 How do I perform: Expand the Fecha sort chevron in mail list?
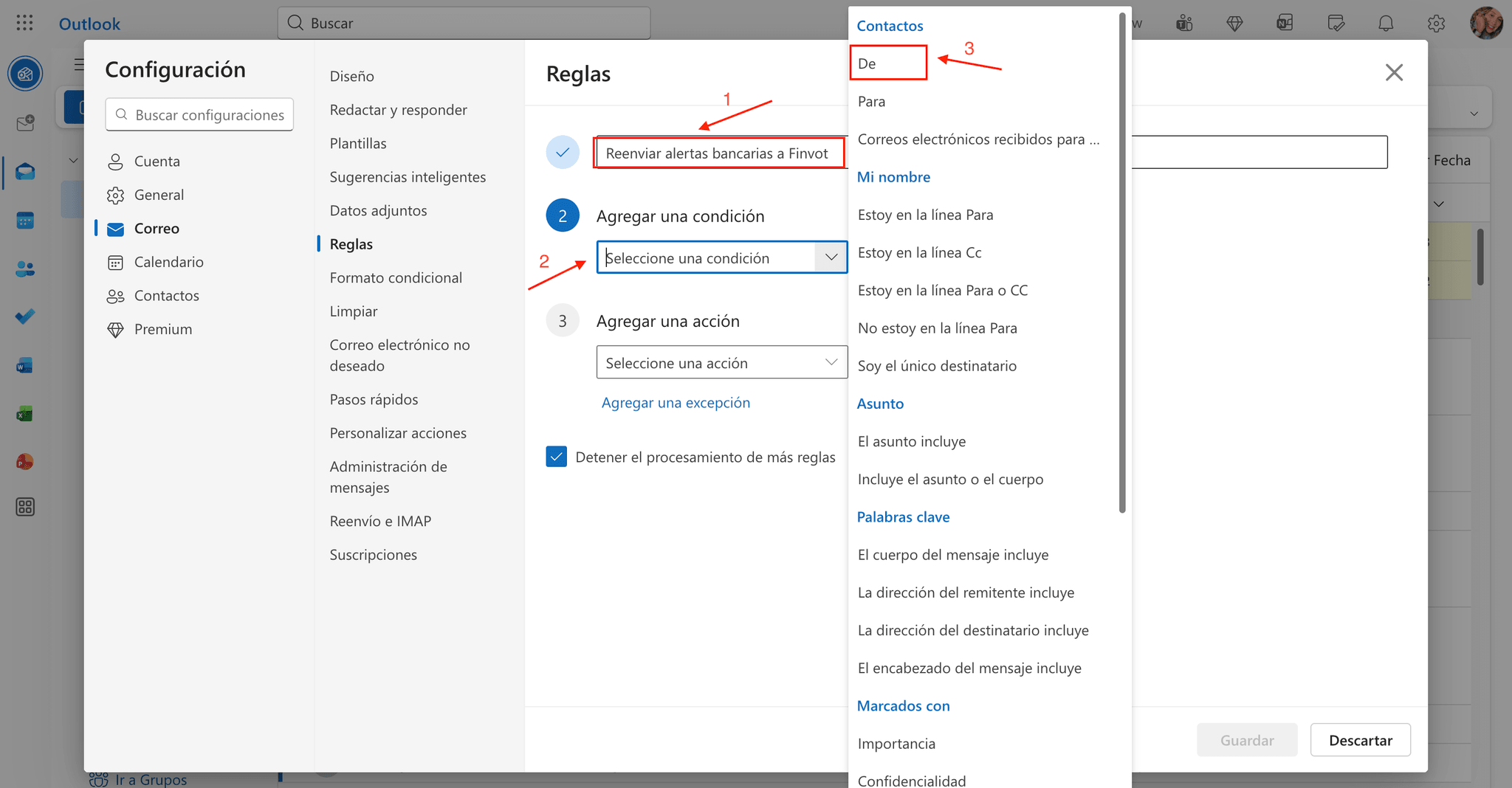coord(1438,204)
